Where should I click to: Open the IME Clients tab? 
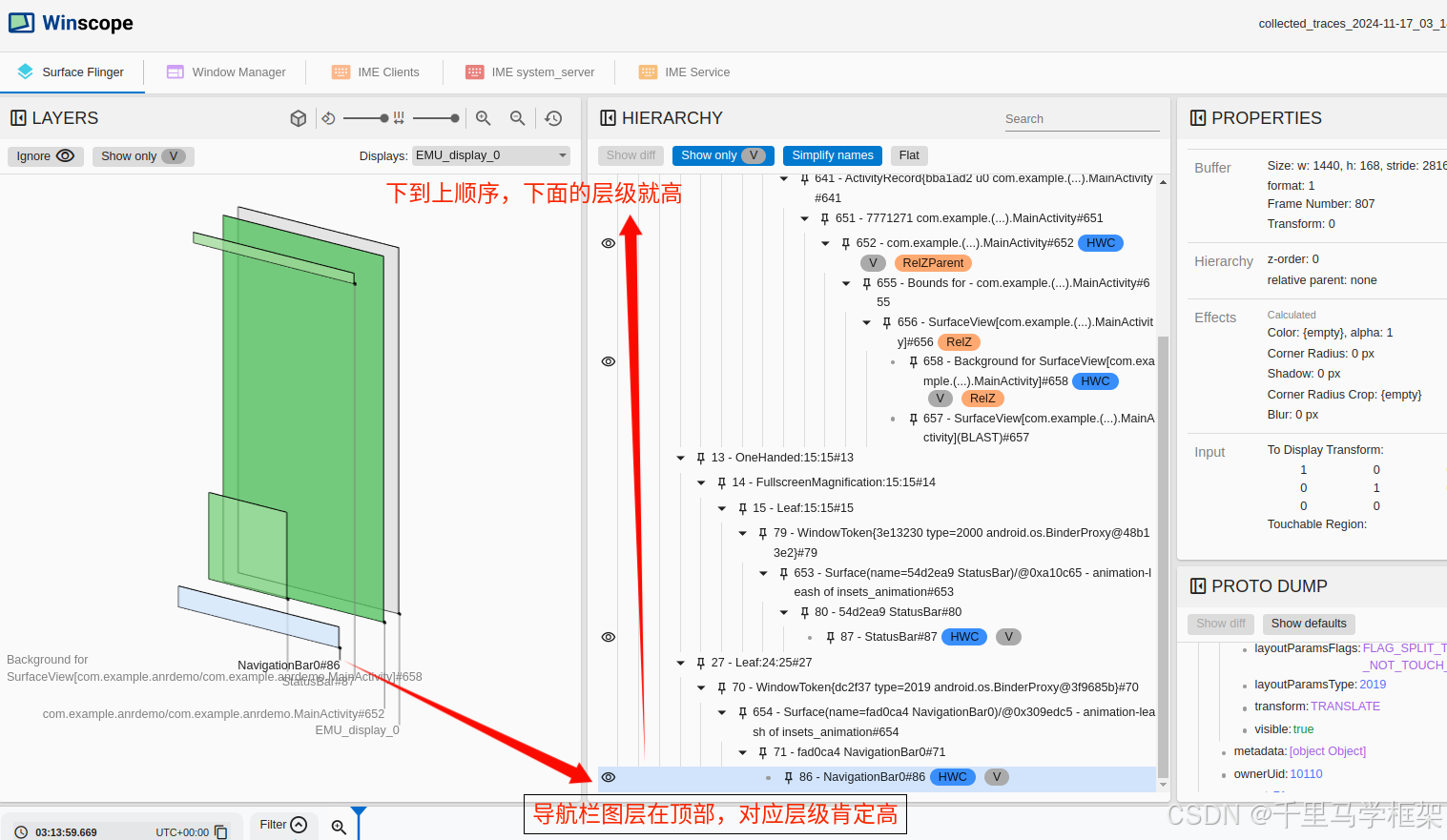tap(375, 72)
